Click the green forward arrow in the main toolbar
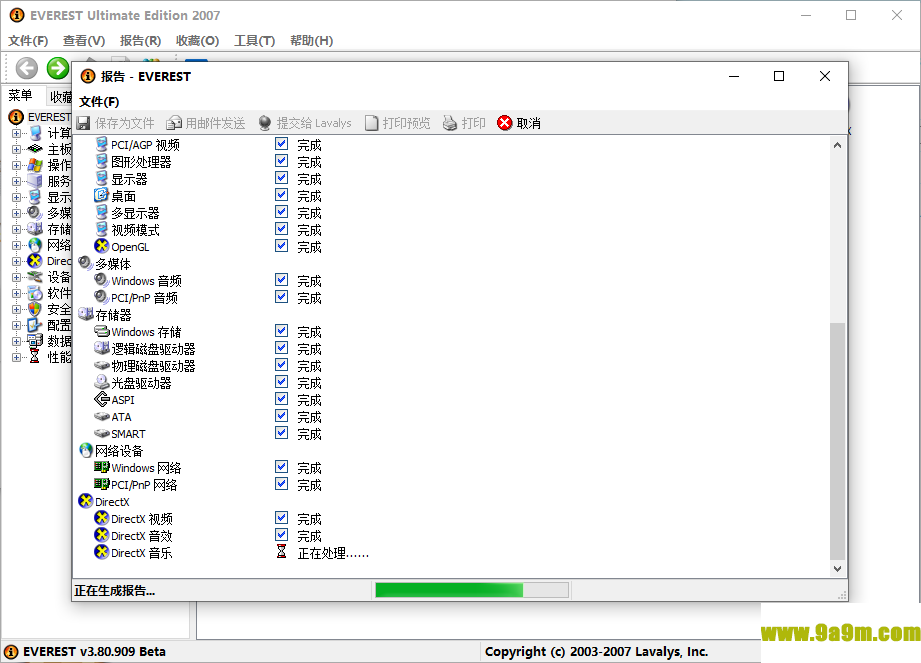921x663 pixels. pyautogui.click(x=58, y=68)
